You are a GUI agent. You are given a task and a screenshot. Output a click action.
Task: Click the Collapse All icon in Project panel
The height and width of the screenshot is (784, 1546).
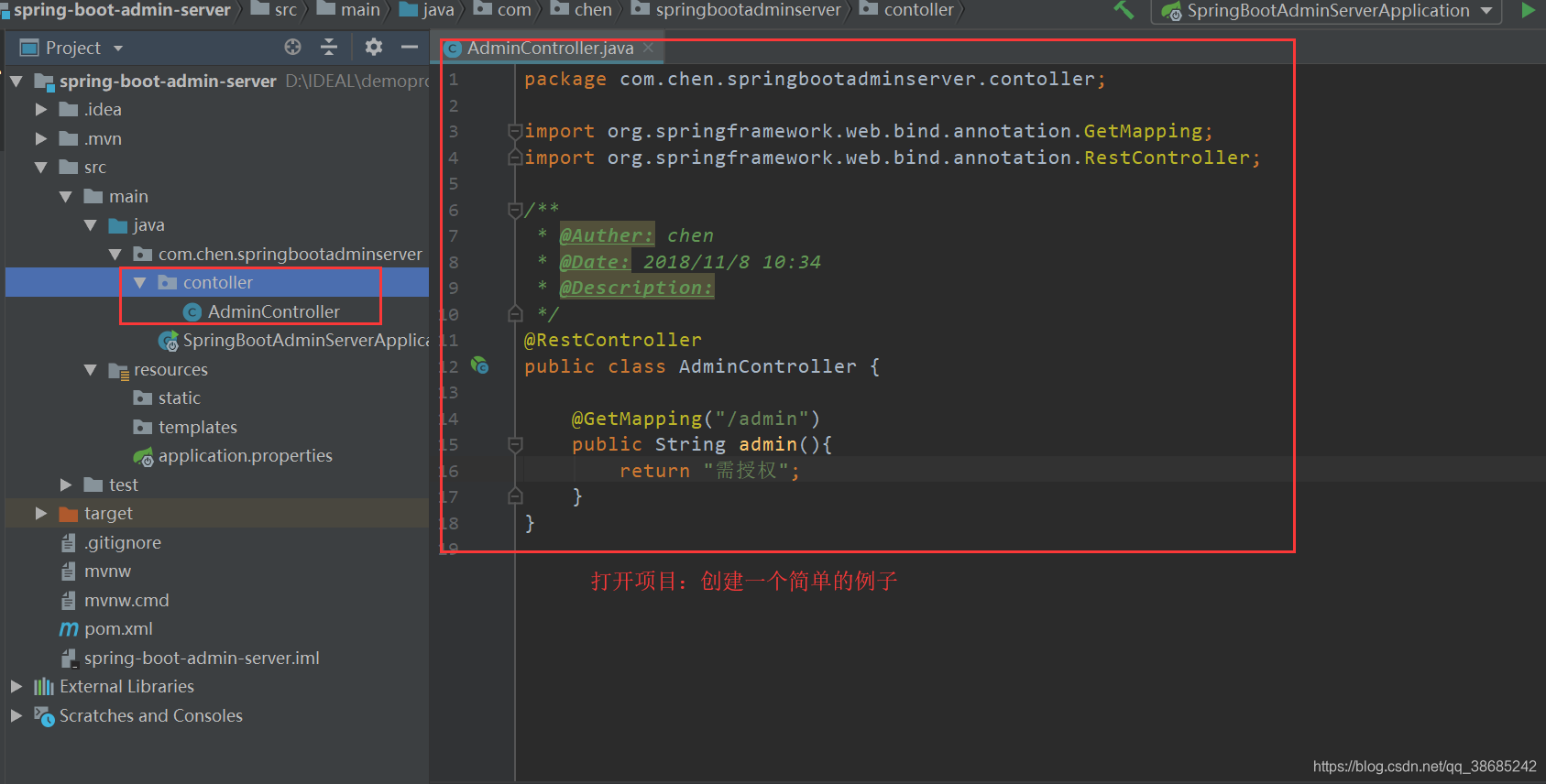click(329, 47)
